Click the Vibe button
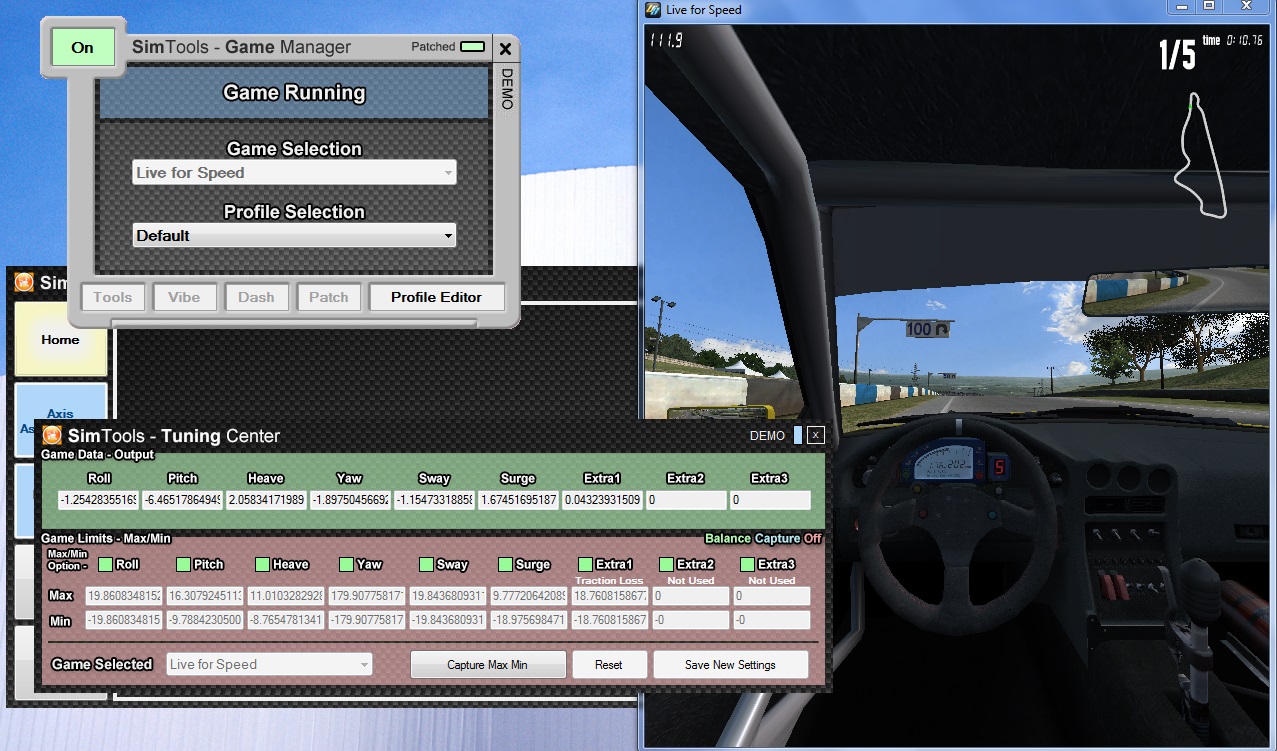This screenshot has height=751, width=1277. [184, 297]
